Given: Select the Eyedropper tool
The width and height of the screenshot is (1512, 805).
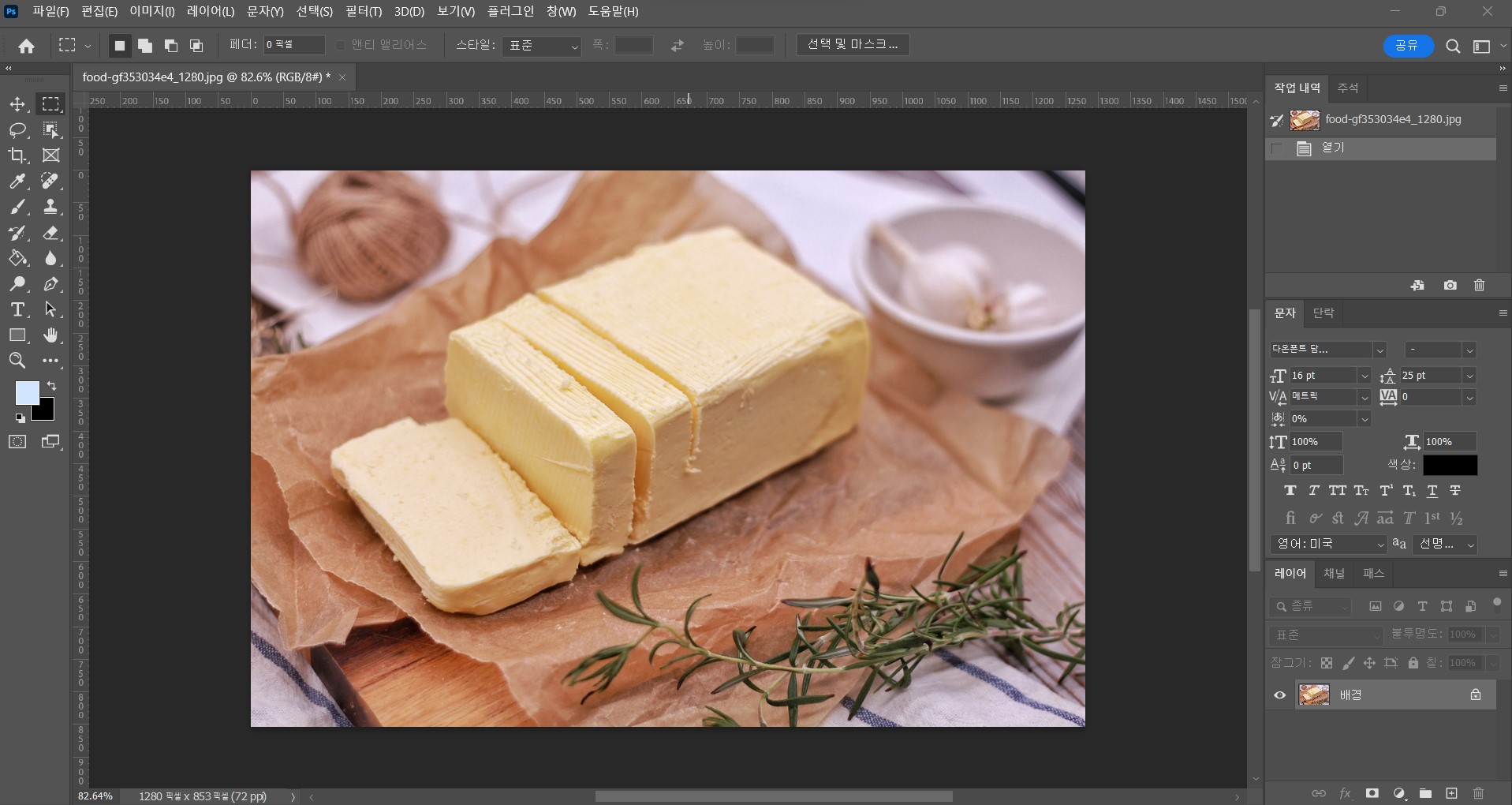Looking at the screenshot, I should (x=17, y=182).
